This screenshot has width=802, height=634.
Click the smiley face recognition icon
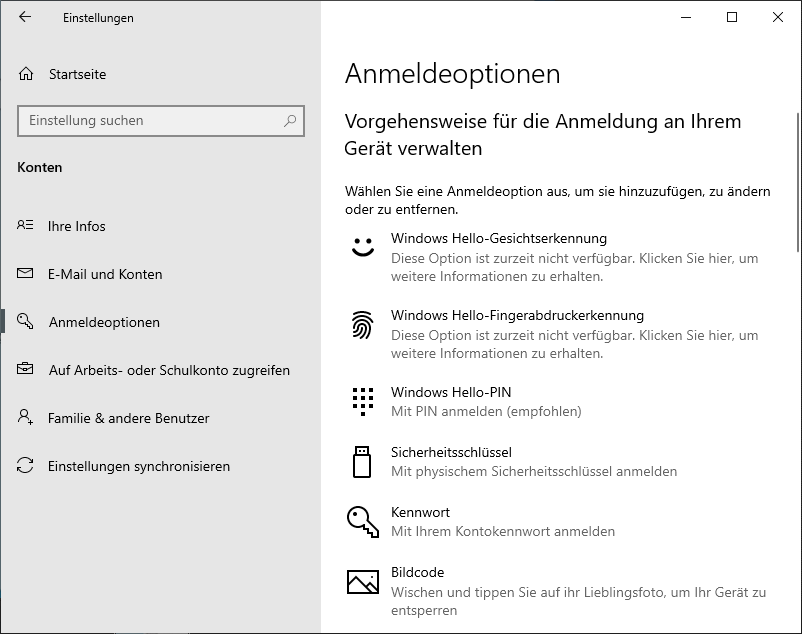point(363,247)
